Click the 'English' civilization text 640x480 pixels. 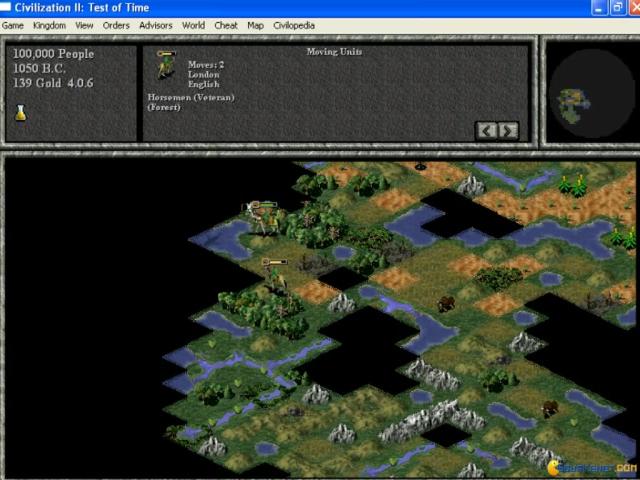coord(203,84)
